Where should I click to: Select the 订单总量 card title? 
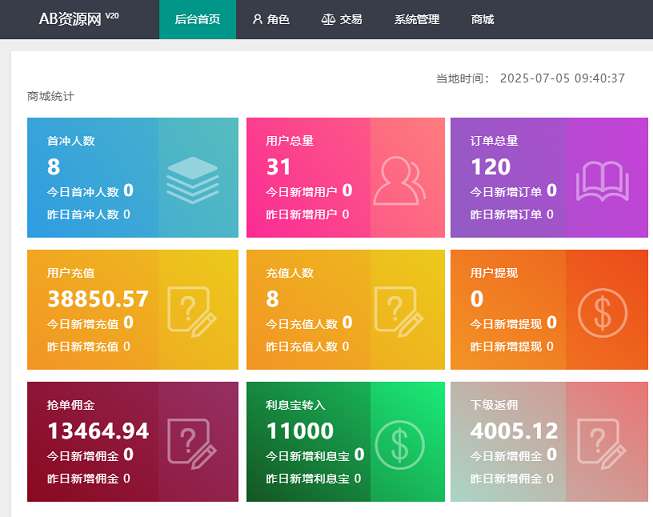pyautogui.click(x=494, y=141)
